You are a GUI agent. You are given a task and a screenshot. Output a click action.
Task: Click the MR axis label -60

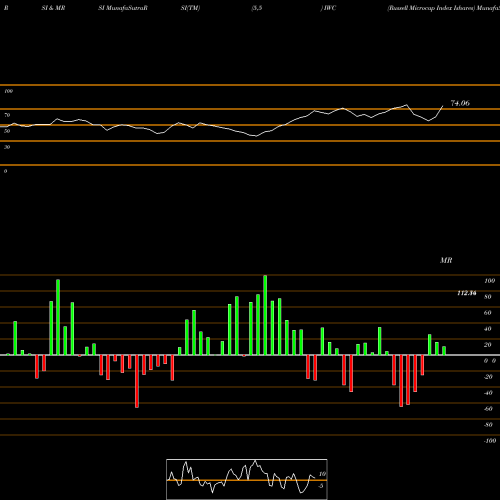488,409
